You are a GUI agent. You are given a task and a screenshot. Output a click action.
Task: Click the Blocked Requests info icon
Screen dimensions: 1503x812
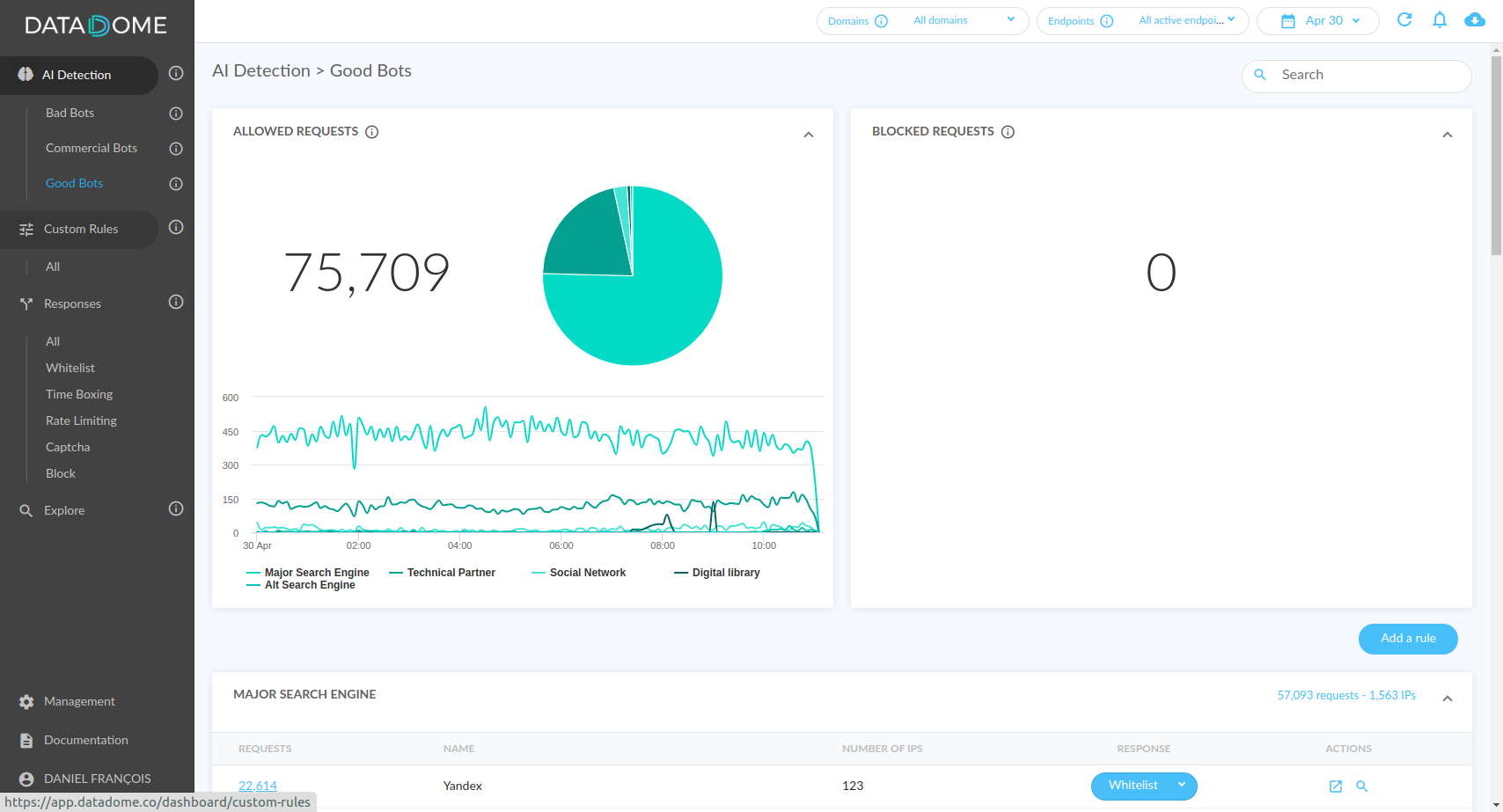[1008, 132]
